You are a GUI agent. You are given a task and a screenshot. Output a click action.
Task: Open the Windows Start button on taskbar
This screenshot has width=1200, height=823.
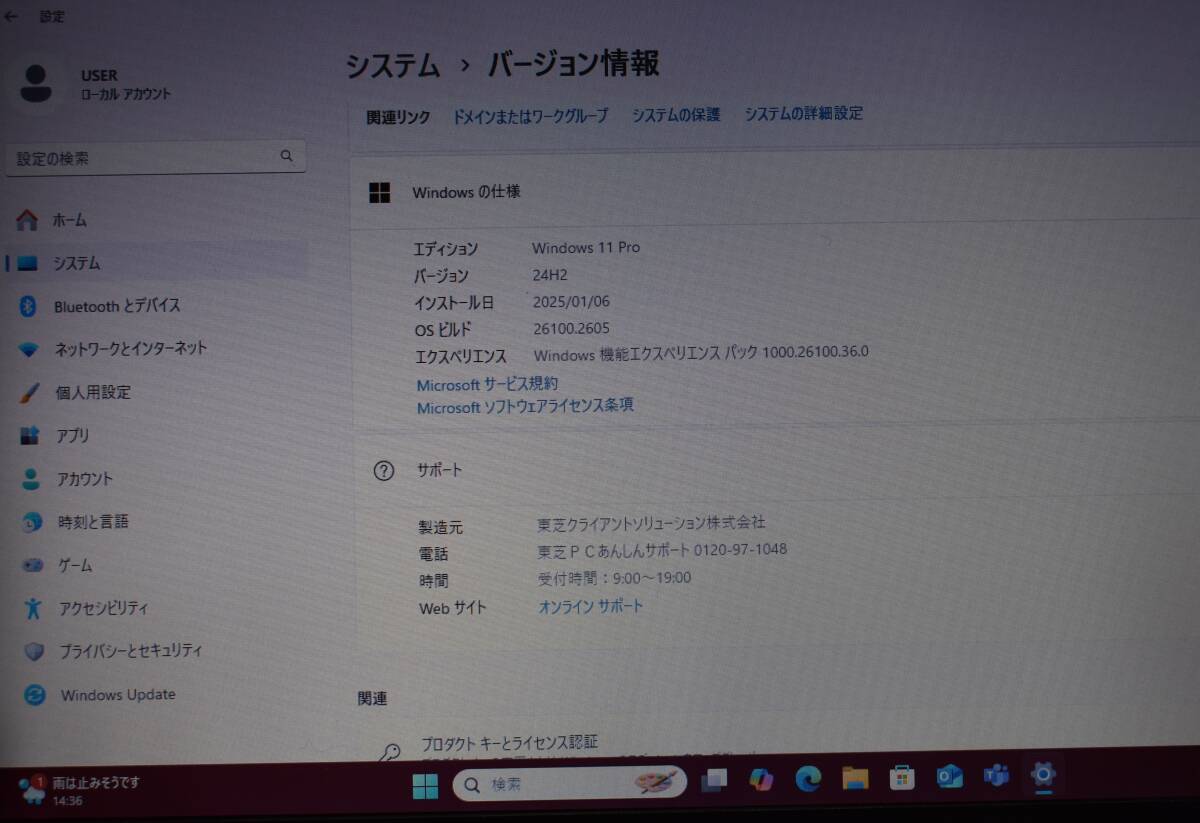point(425,786)
